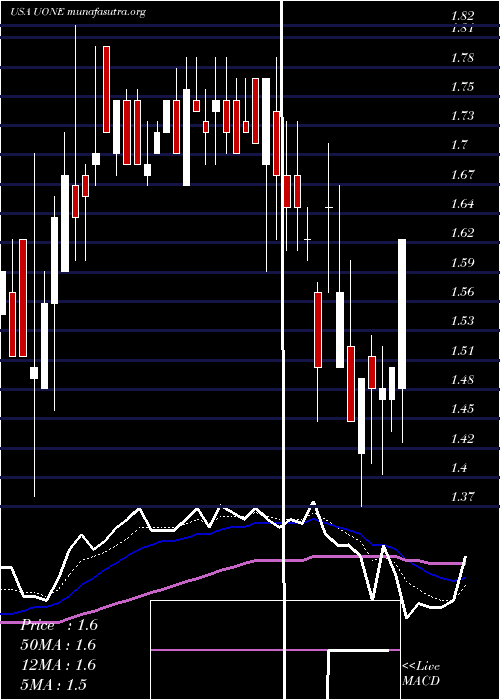The width and height of the screenshot is (500, 700).
Task: Click the '50MA : 1.6' legend entry
Action: click(58, 645)
